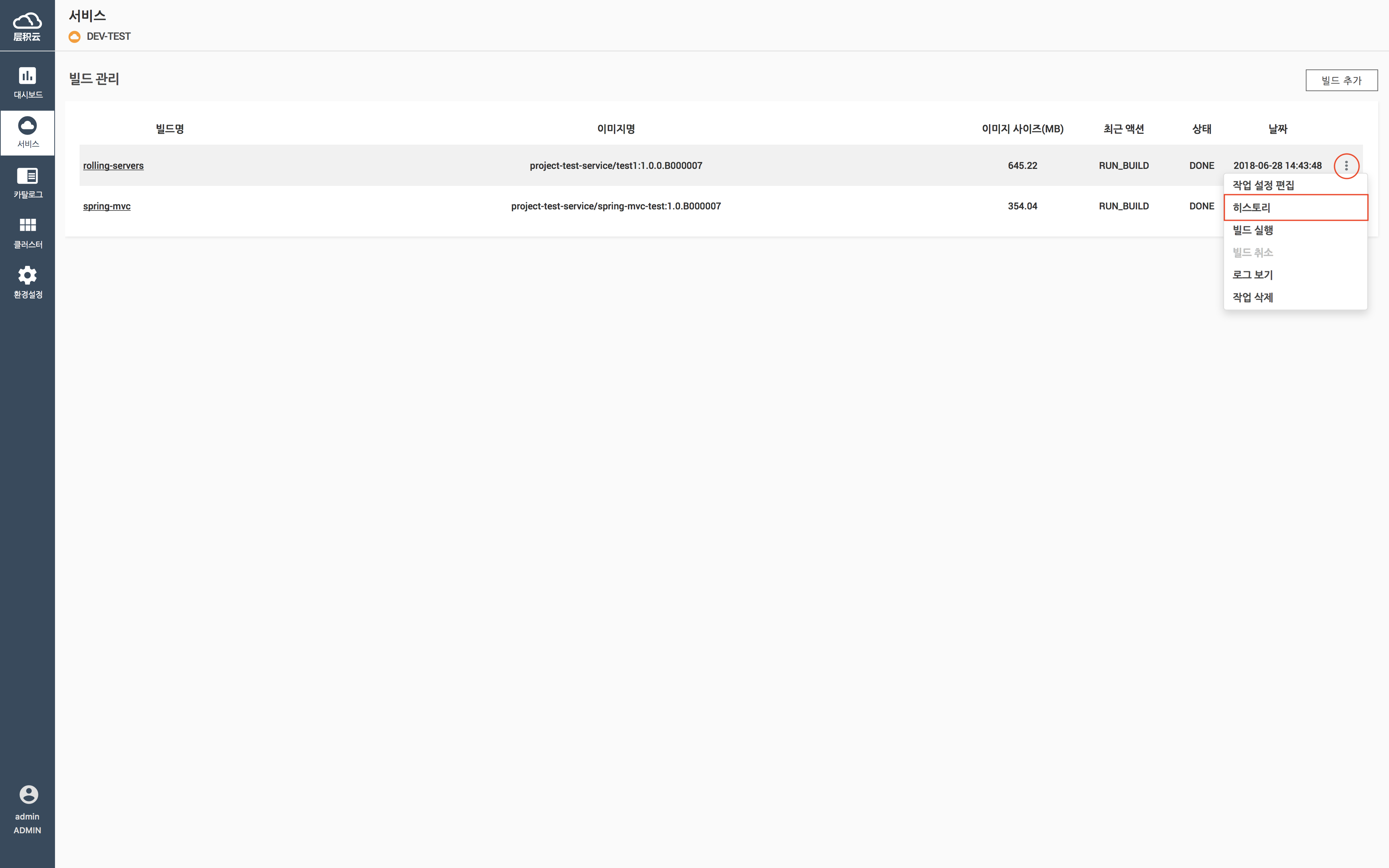Open the spring-mvc build link

pyautogui.click(x=107, y=206)
